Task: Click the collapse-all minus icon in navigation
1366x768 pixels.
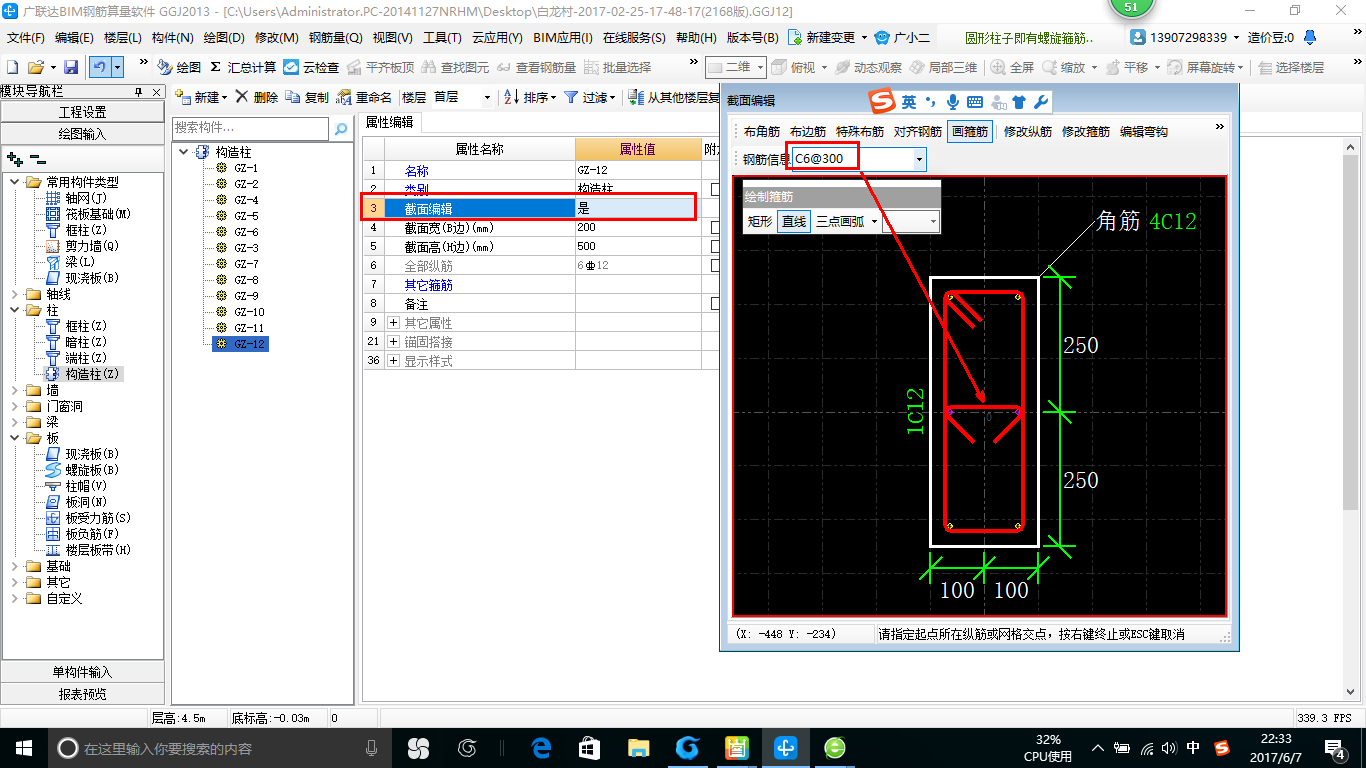Action: [x=37, y=159]
